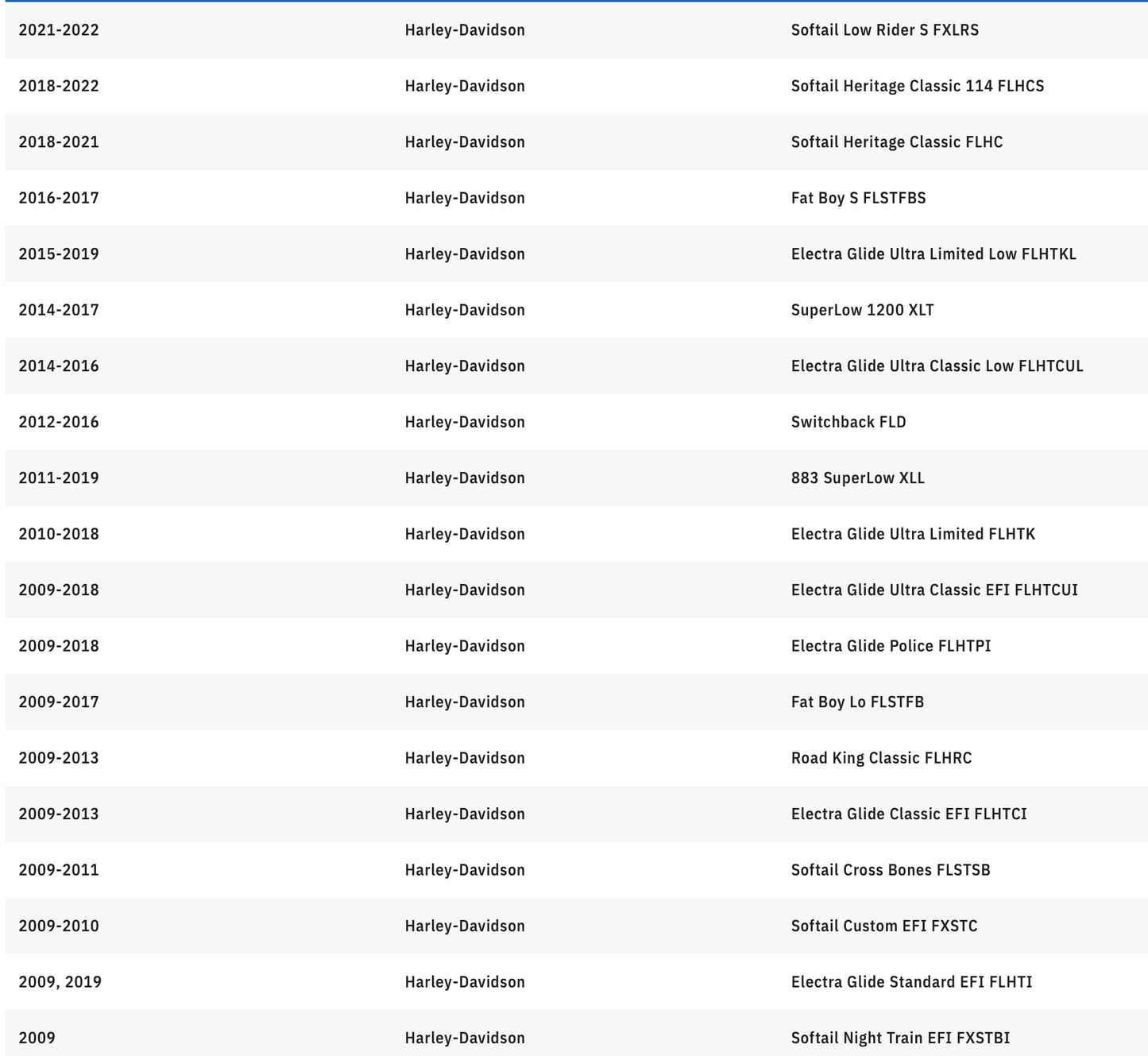Select 'Harley-Davidson' in the SuperLow 1200 XLT row
The image size is (1148, 1056).
click(x=465, y=310)
